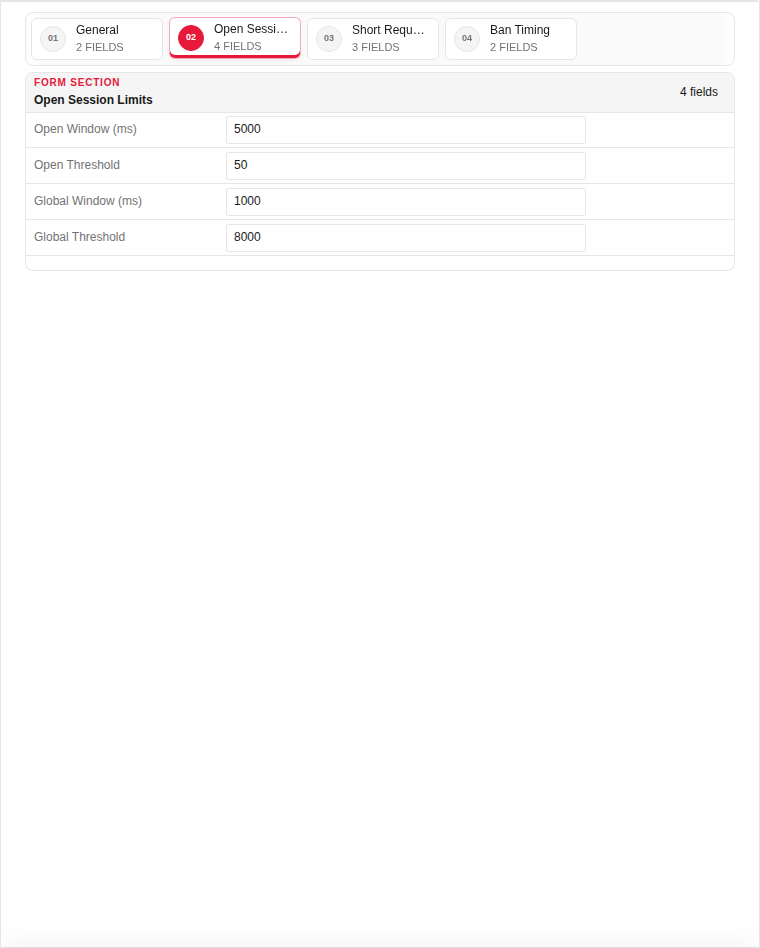Screen dimensions: 760x948
Task: Open the Short Requests tab
Action: coord(372,39)
